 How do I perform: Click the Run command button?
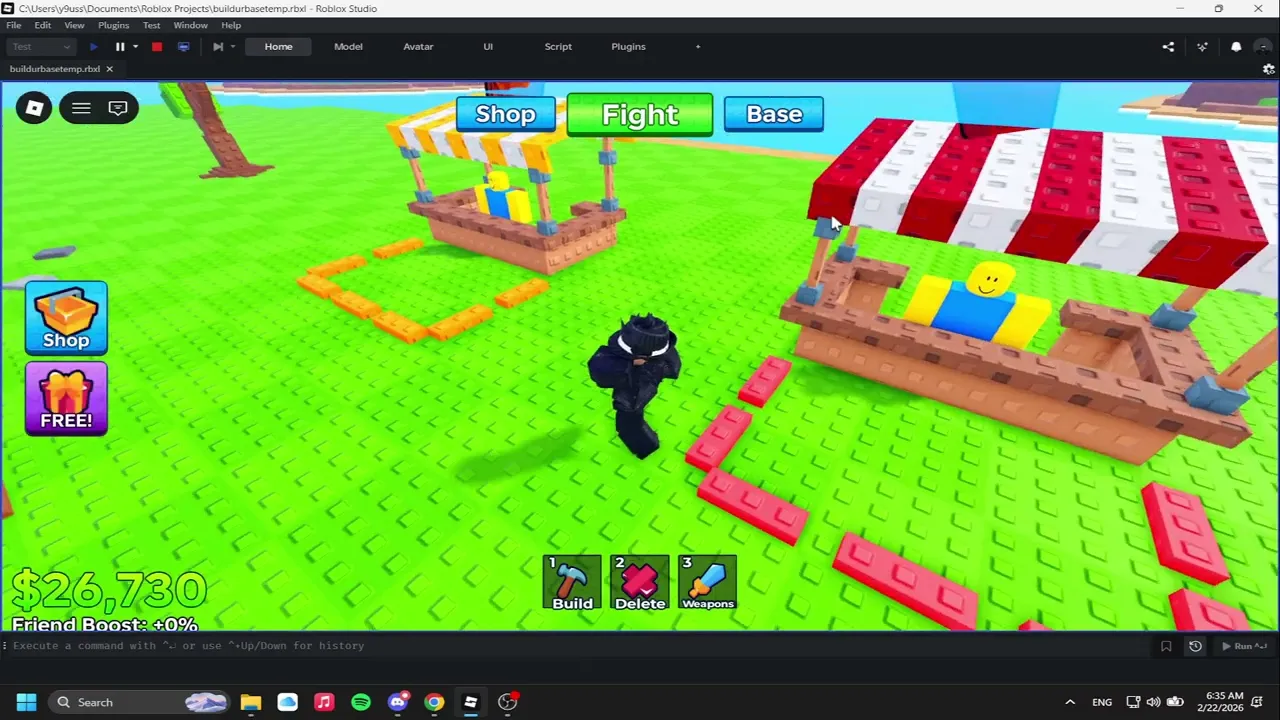pos(1244,646)
